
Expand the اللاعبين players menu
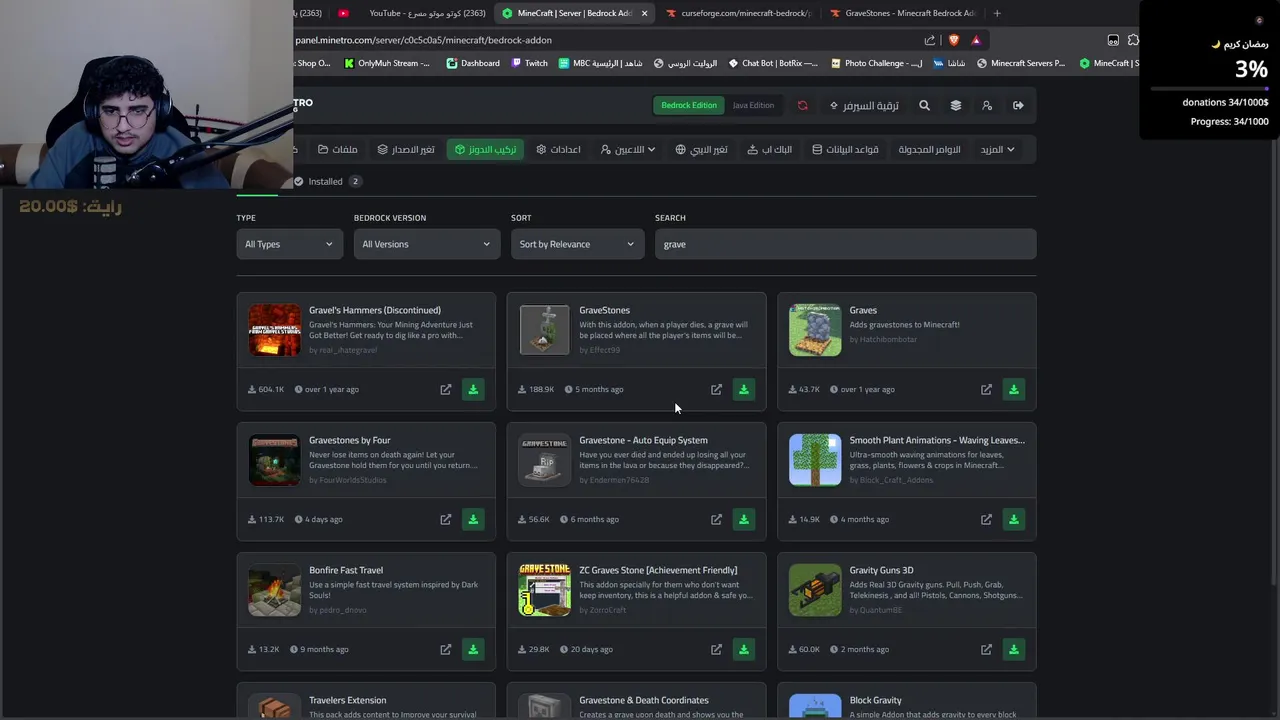[628, 149]
